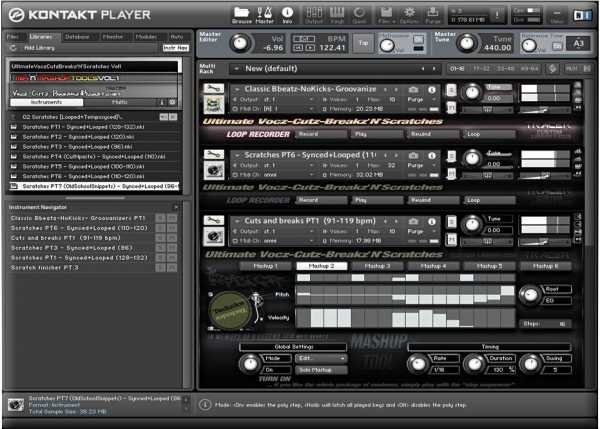Open the Quick-load icon

tap(359, 13)
